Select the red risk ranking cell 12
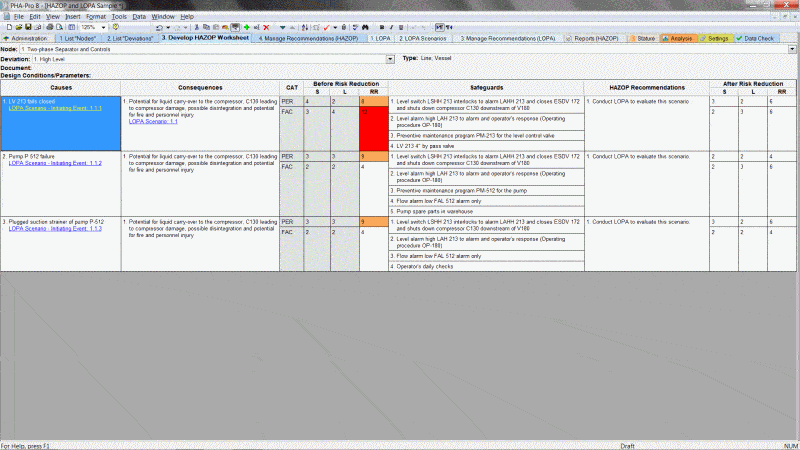This screenshot has height=450, width=800. [370, 129]
